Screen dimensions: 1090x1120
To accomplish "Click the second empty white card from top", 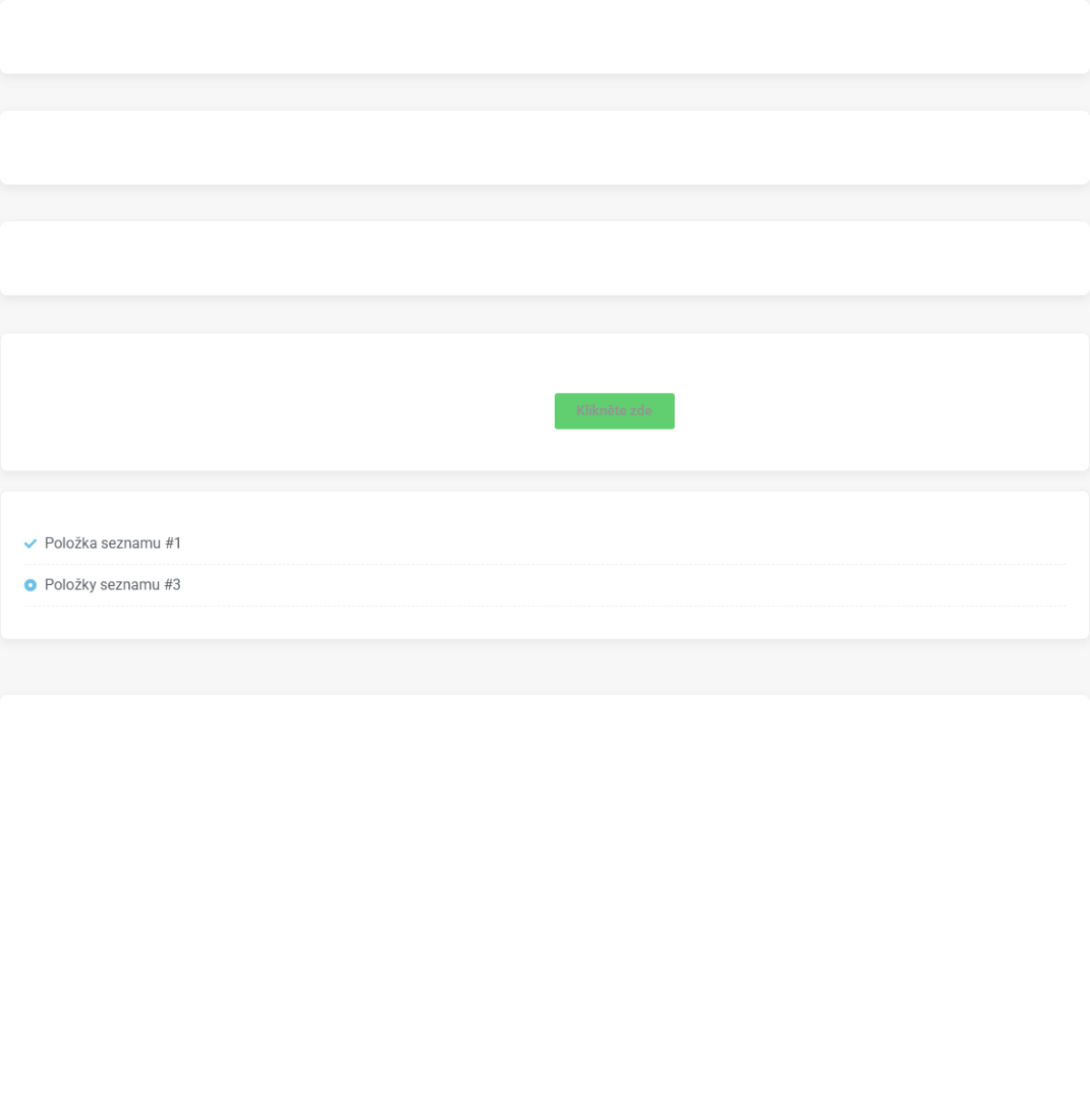I will (x=545, y=147).
